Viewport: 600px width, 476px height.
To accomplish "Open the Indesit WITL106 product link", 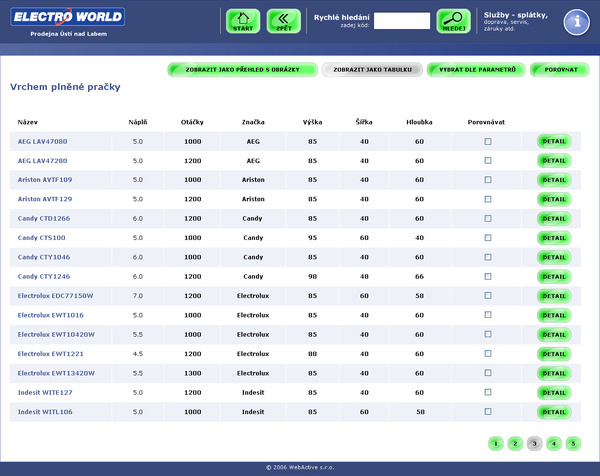I will point(45,412).
